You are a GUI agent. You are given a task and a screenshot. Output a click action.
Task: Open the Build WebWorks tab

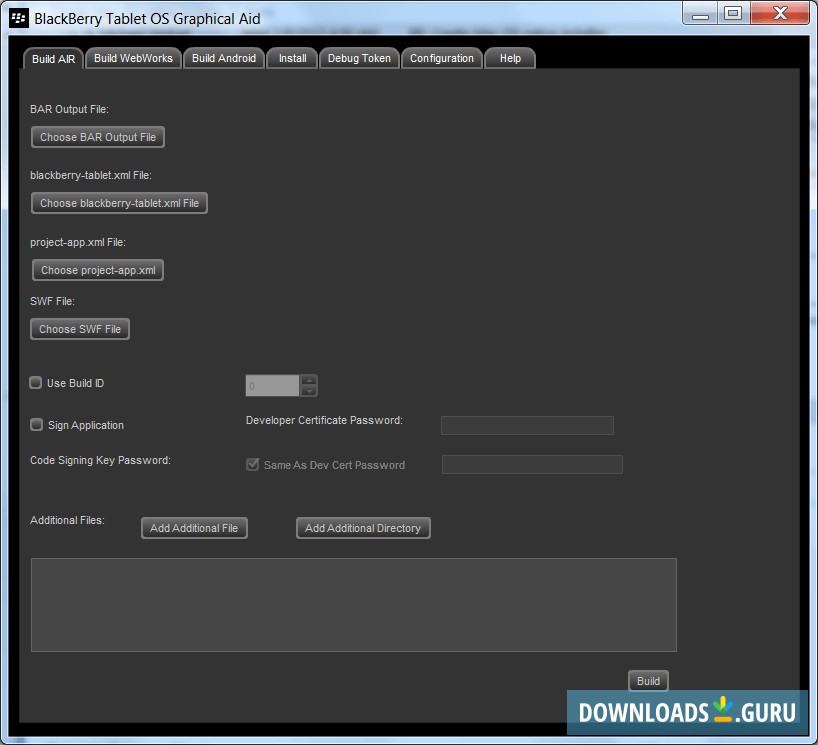133,58
